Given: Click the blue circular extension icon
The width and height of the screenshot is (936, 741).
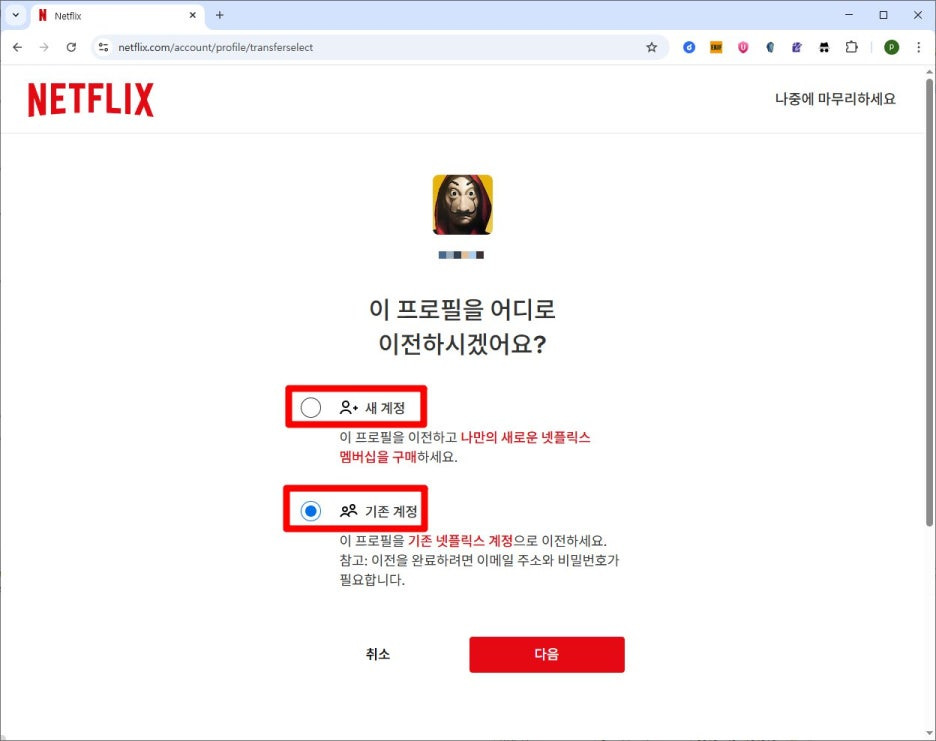Looking at the screenshot, I should click(689, 47).
